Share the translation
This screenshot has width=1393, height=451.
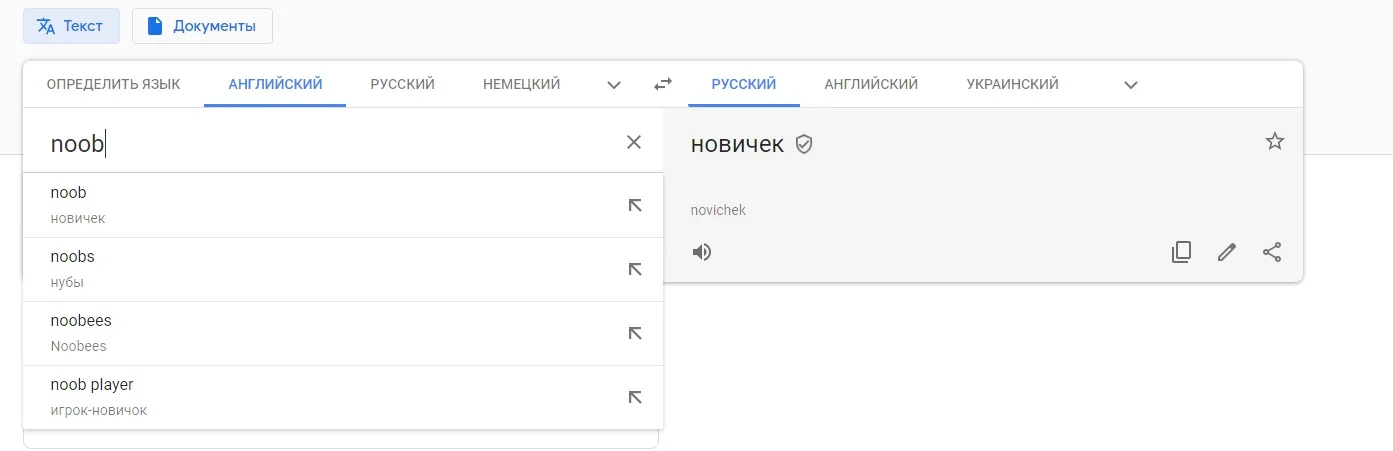pyautogui.click(x=1271, y=252)
